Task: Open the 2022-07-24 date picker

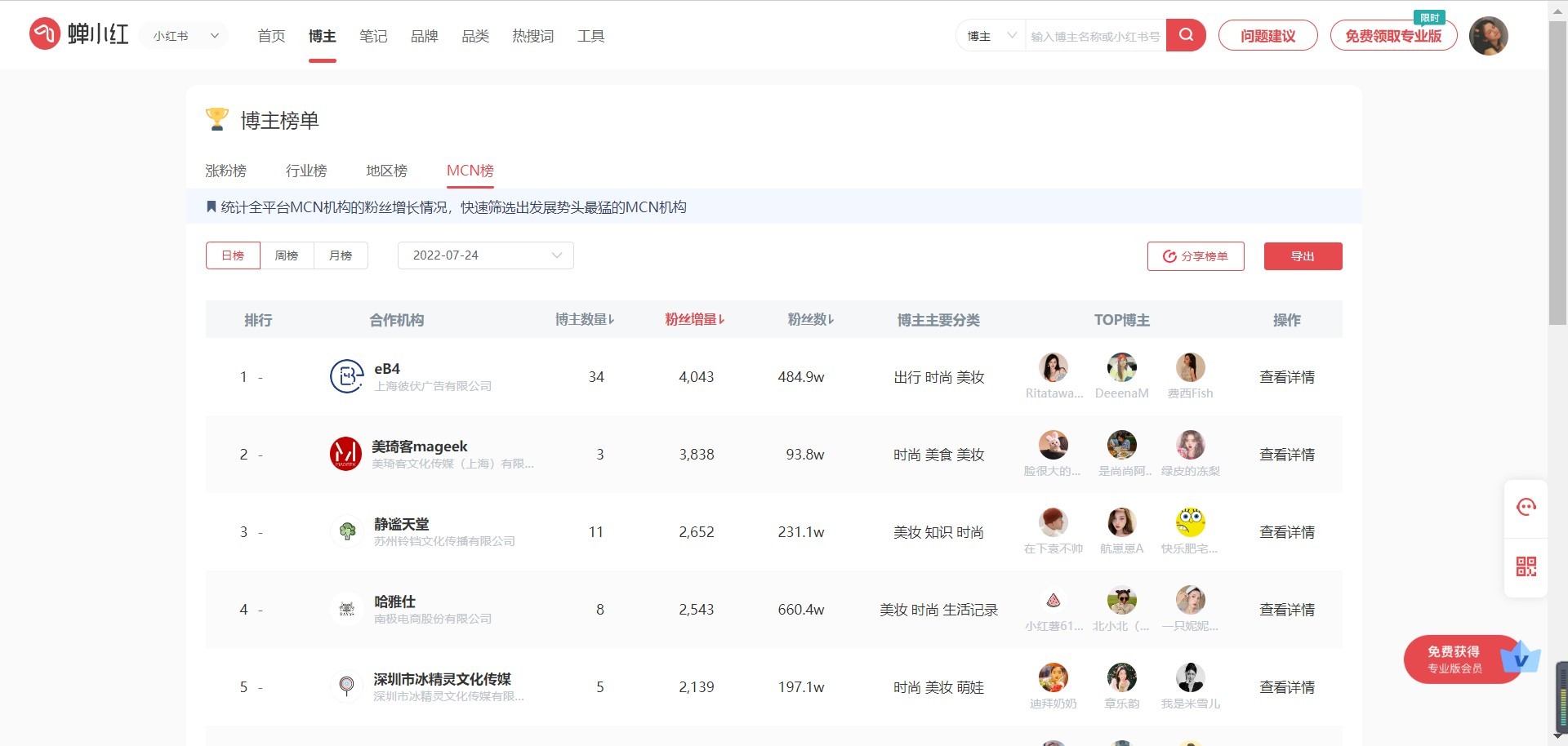Action: pos(486,255)
